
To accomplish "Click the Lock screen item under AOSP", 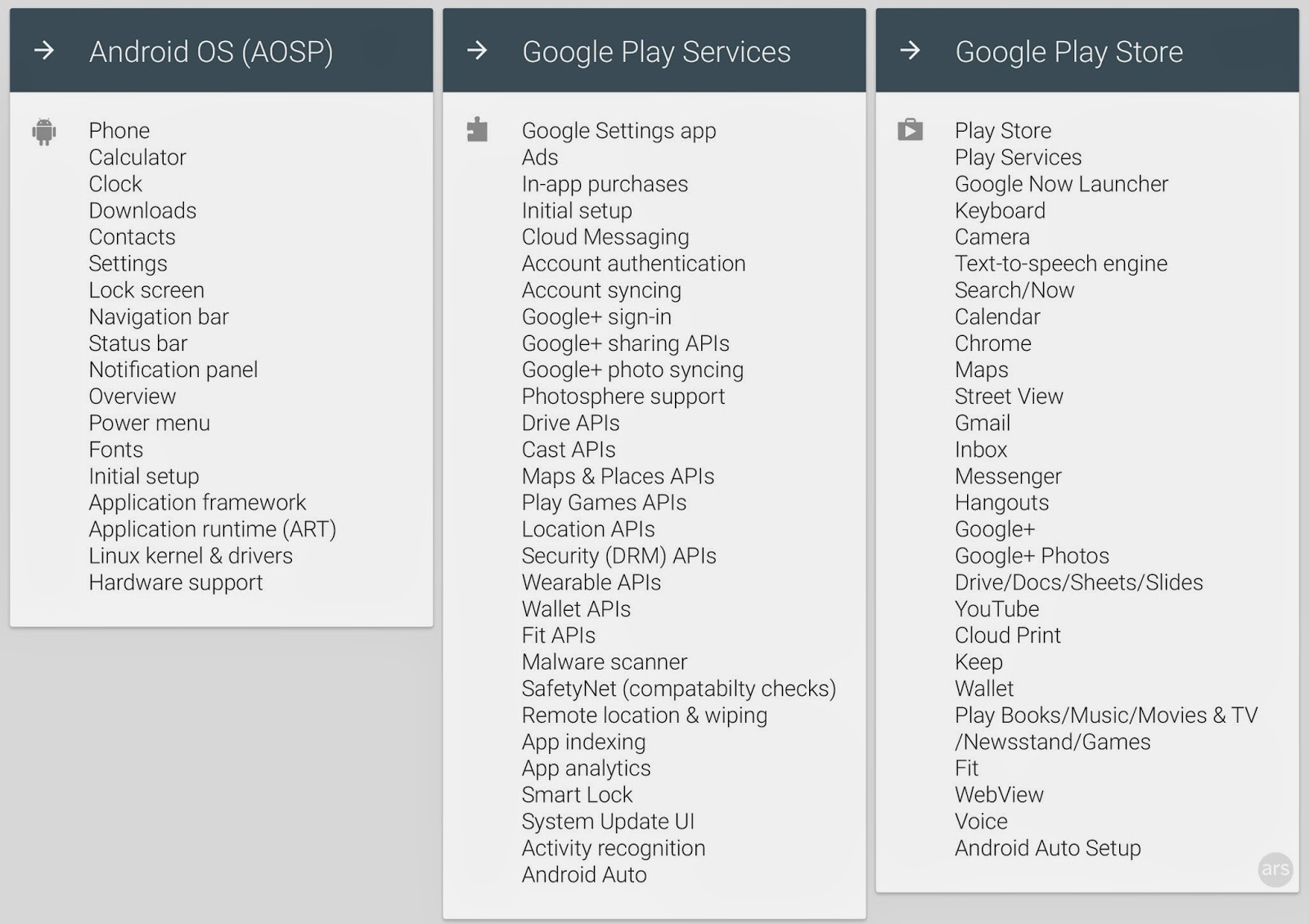I will pyautogui.click(x=146, y=289).
